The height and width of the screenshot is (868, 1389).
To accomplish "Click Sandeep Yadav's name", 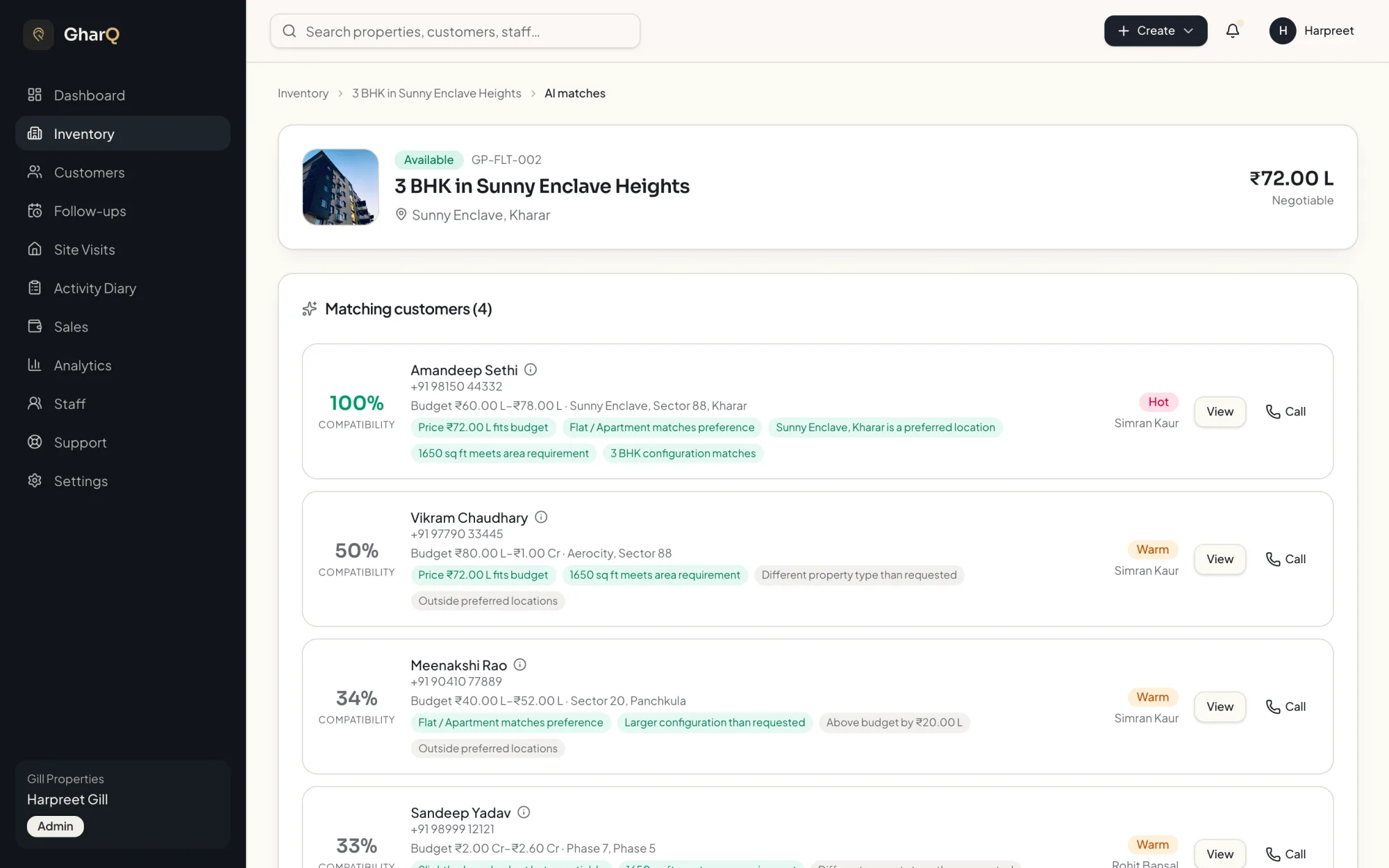I will click(x=460, y=813).
